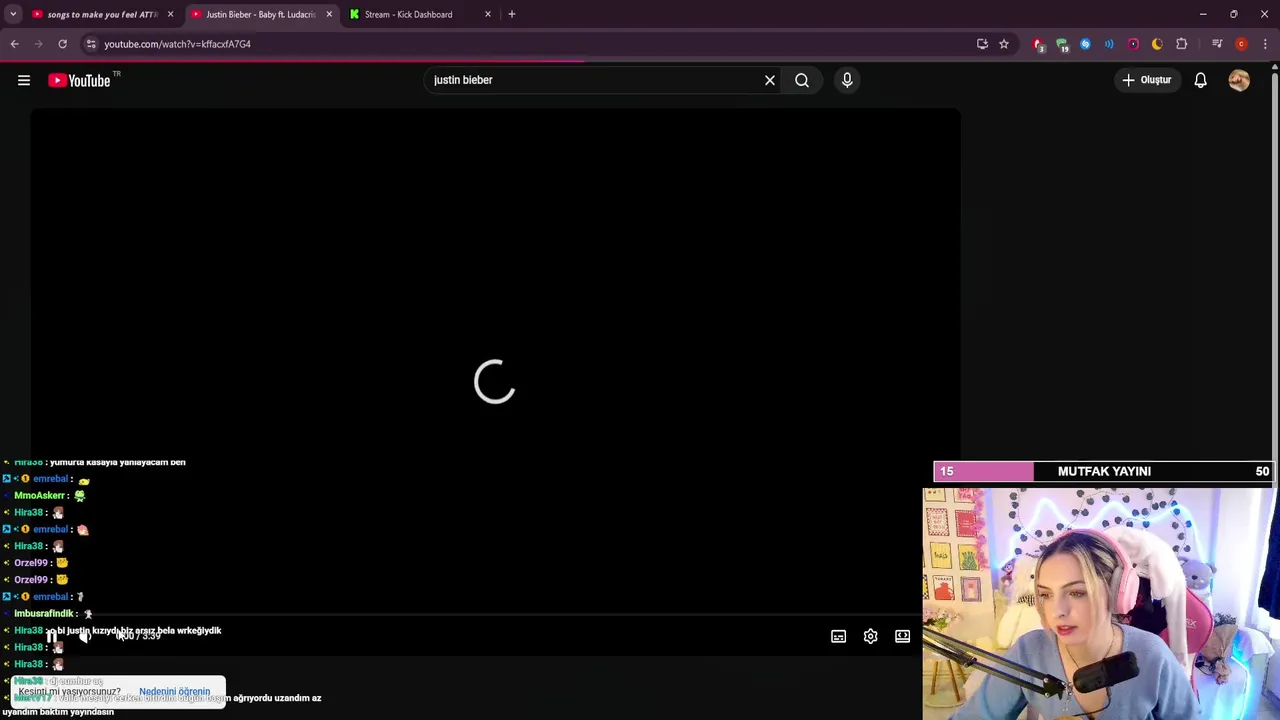Click the Nedenini öğrenin link
Screen dimensions: 1280x720
(175, 691)
